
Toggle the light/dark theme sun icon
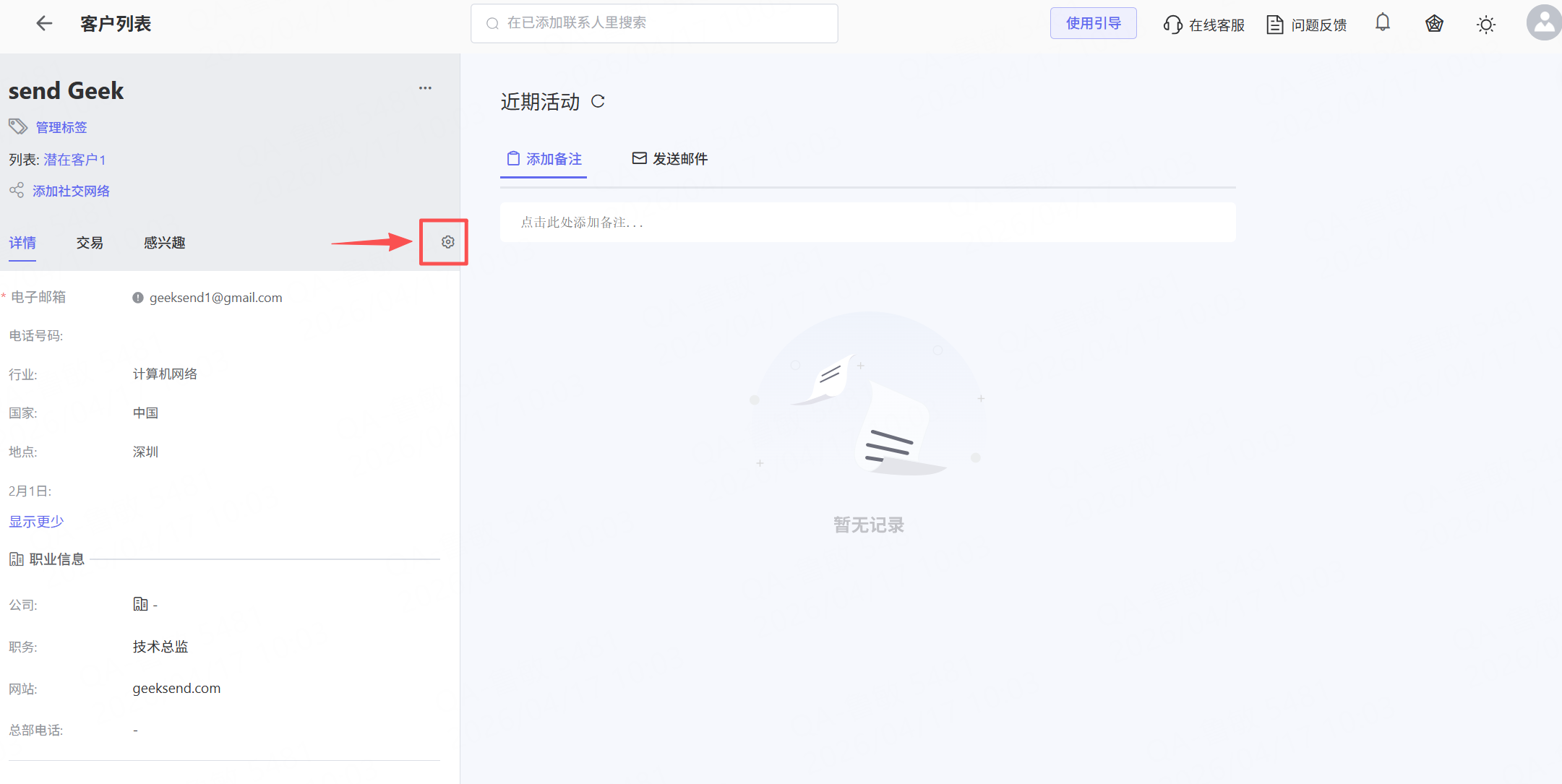[x=1485, y=25]
